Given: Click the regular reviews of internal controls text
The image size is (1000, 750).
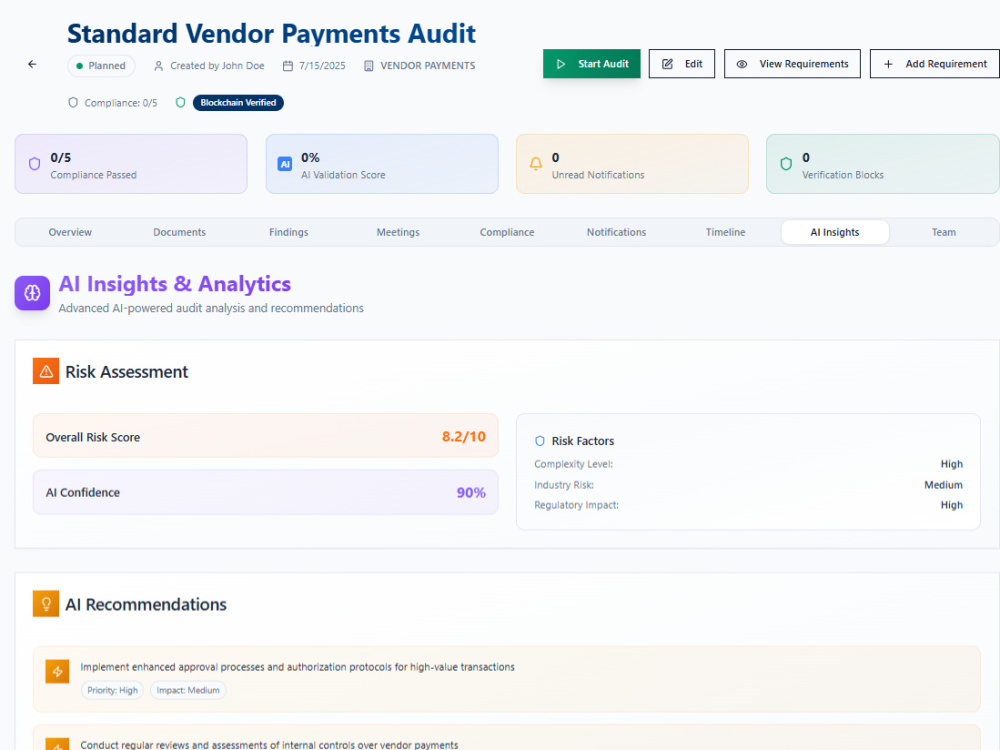Looking at the screenshot, I should click(x=269, y=745).
